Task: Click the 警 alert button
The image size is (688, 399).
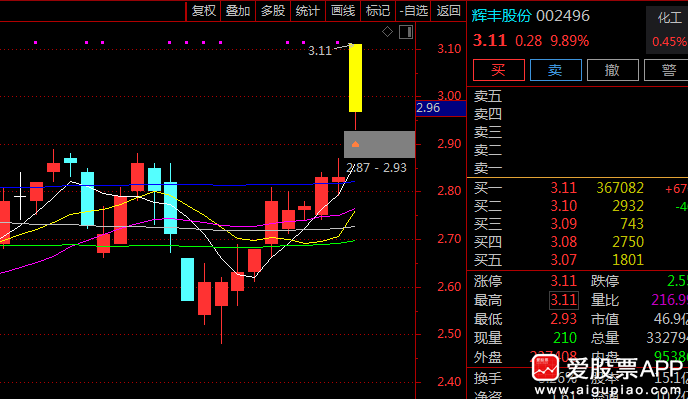Action: (x=666, y=70)
